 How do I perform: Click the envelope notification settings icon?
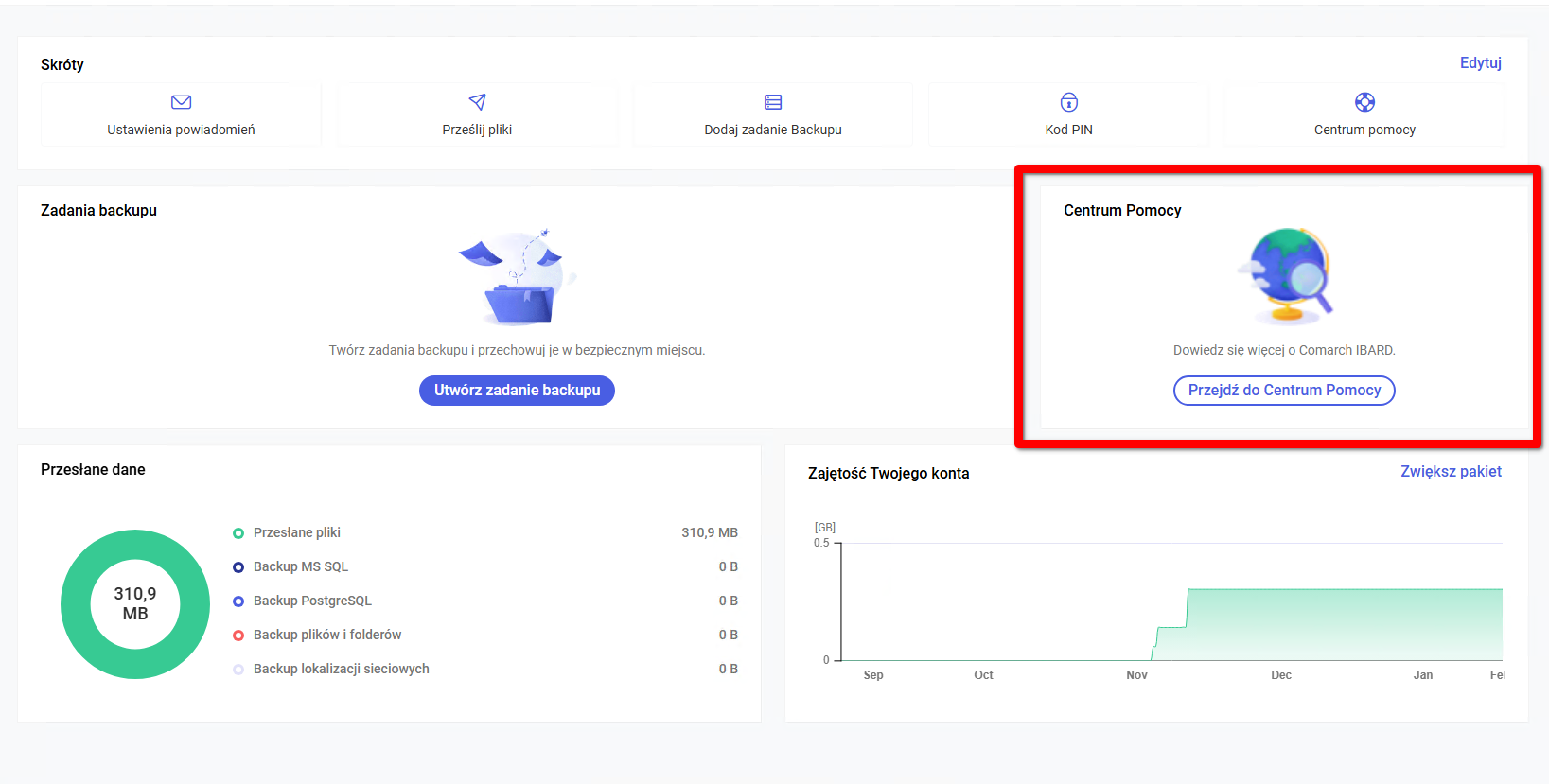point(181,102)
